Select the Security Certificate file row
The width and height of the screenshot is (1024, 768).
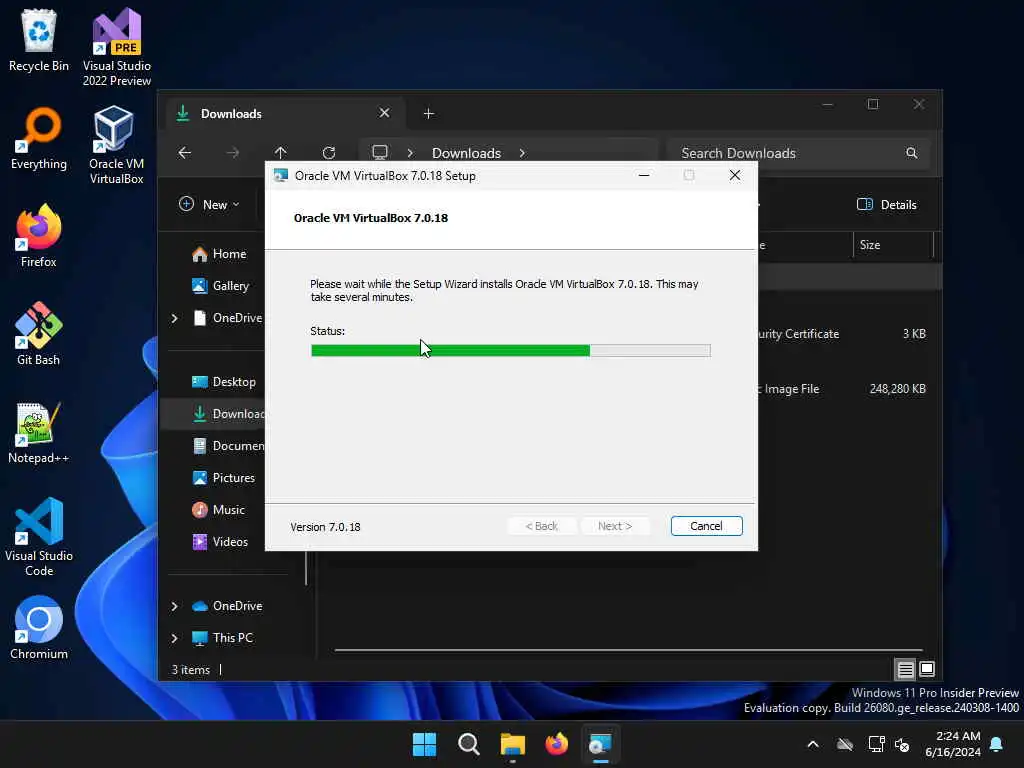pyautogui.click(x=849, y=334)
